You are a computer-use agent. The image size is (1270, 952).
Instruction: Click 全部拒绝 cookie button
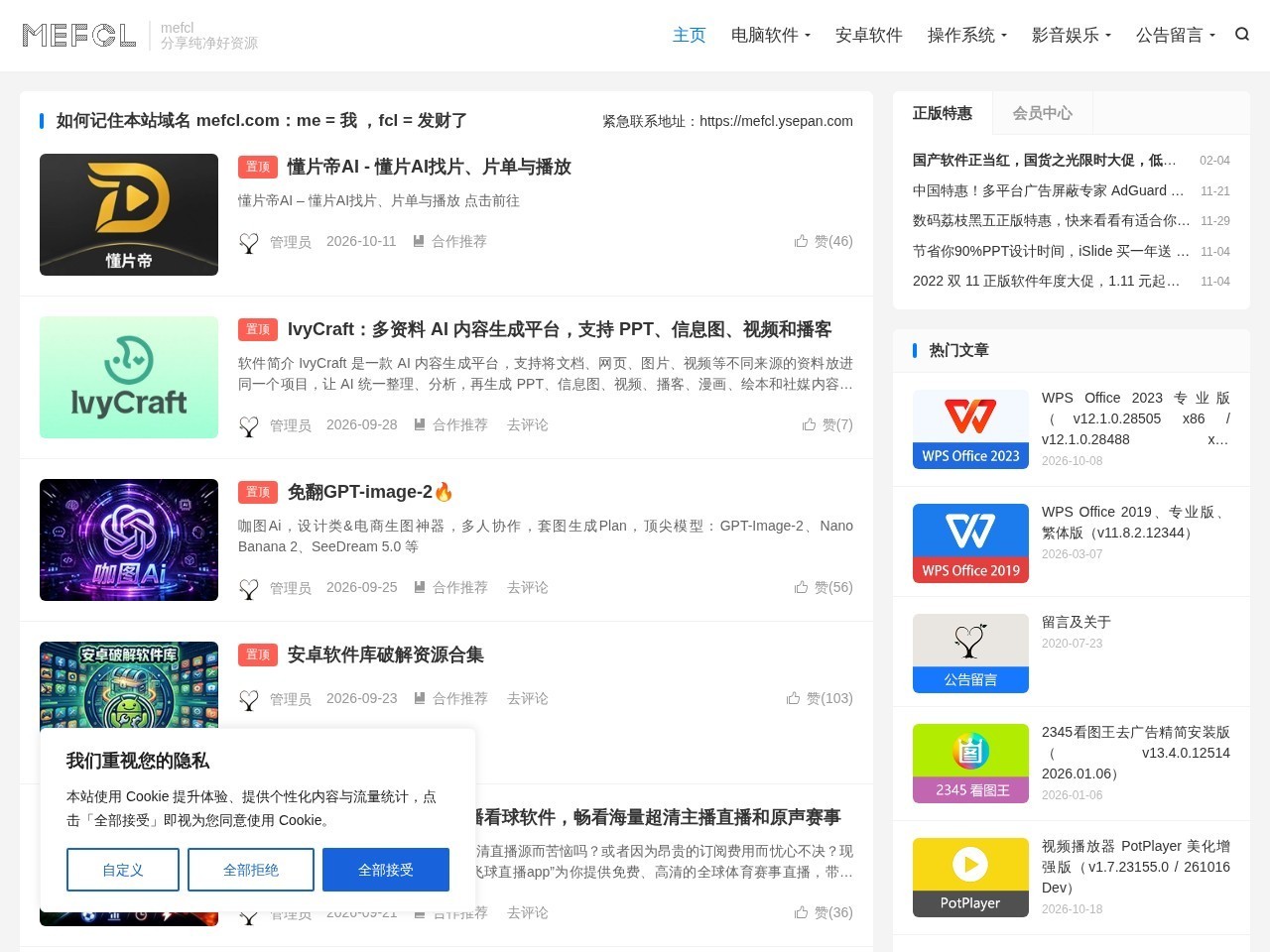coord(251,870)
